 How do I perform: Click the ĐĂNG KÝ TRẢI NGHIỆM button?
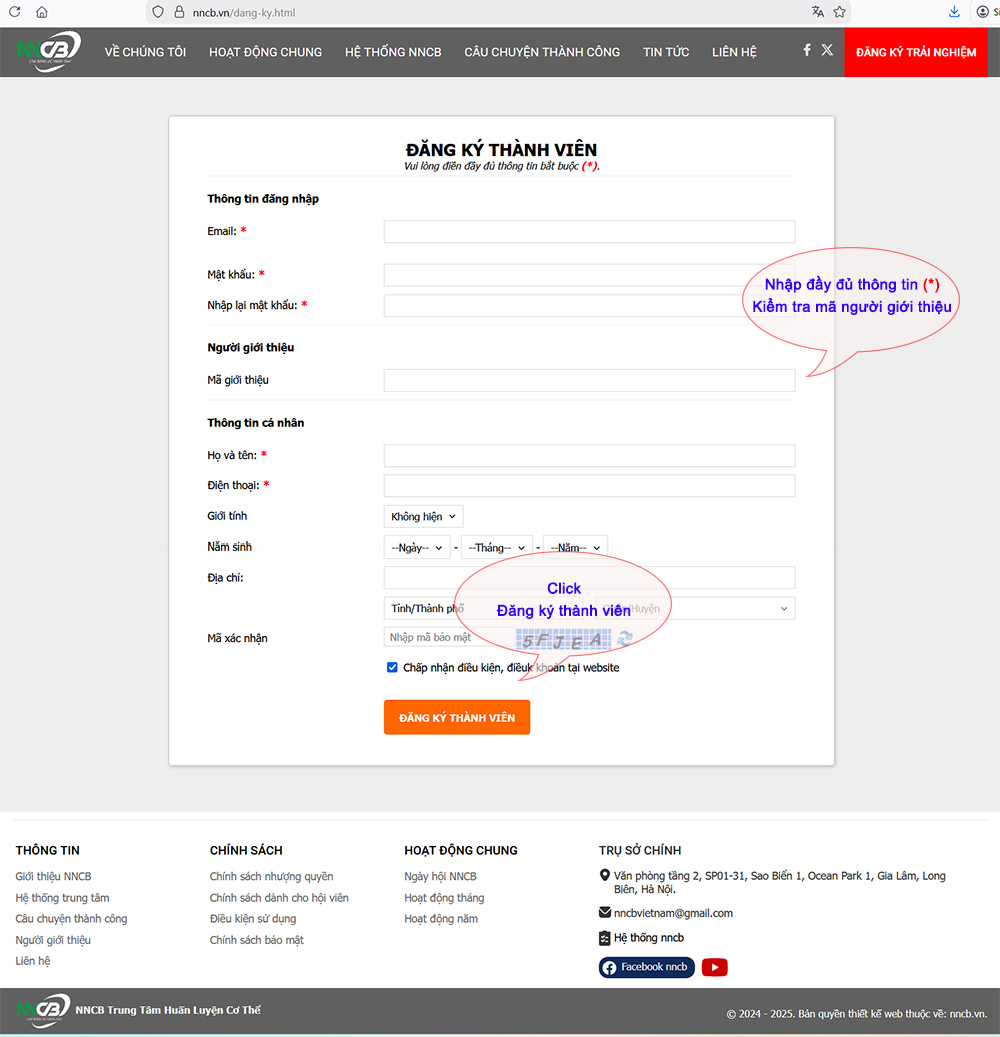[x=916, y=52]
